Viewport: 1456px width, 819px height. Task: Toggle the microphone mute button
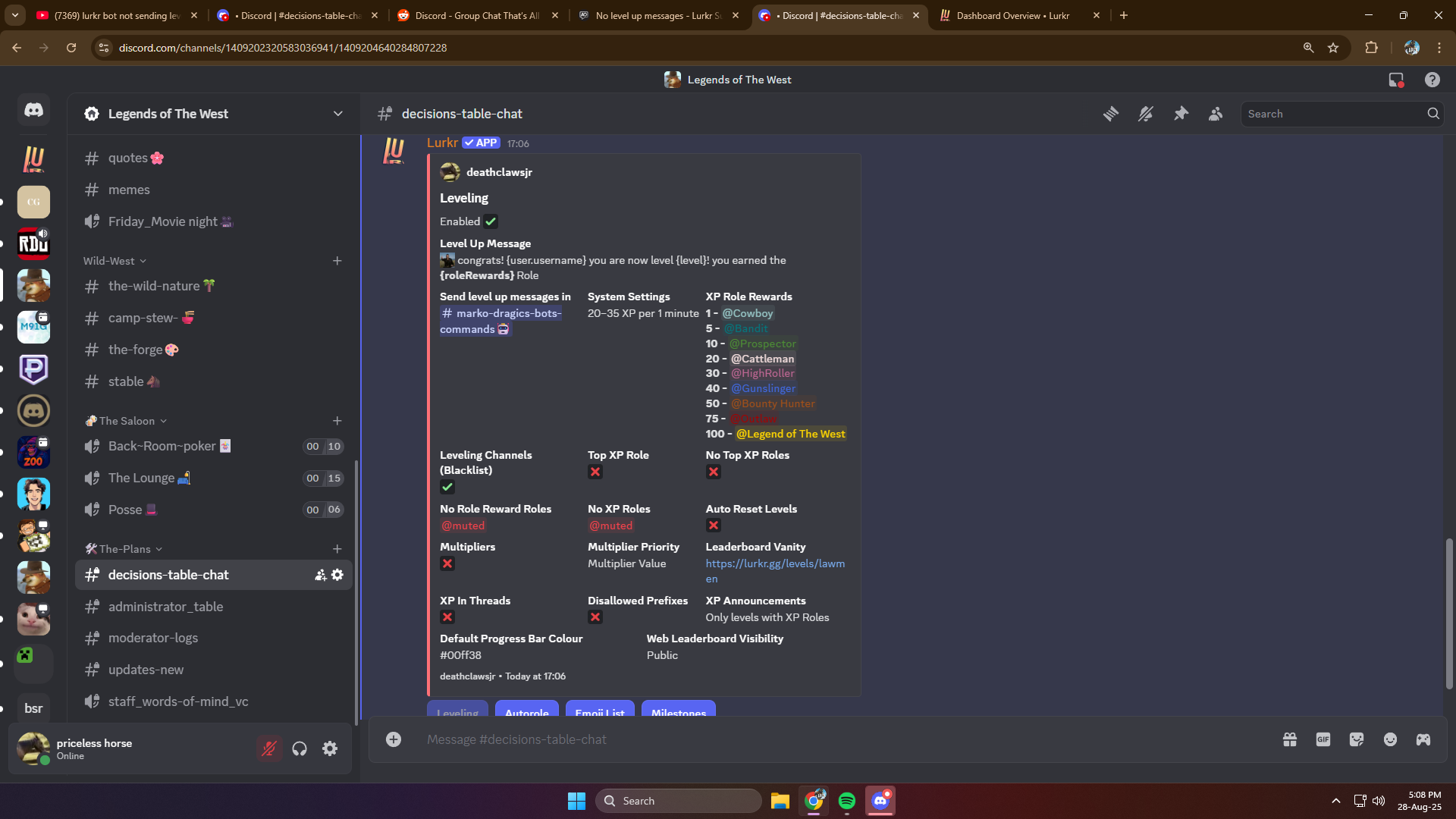pos(269,748)
